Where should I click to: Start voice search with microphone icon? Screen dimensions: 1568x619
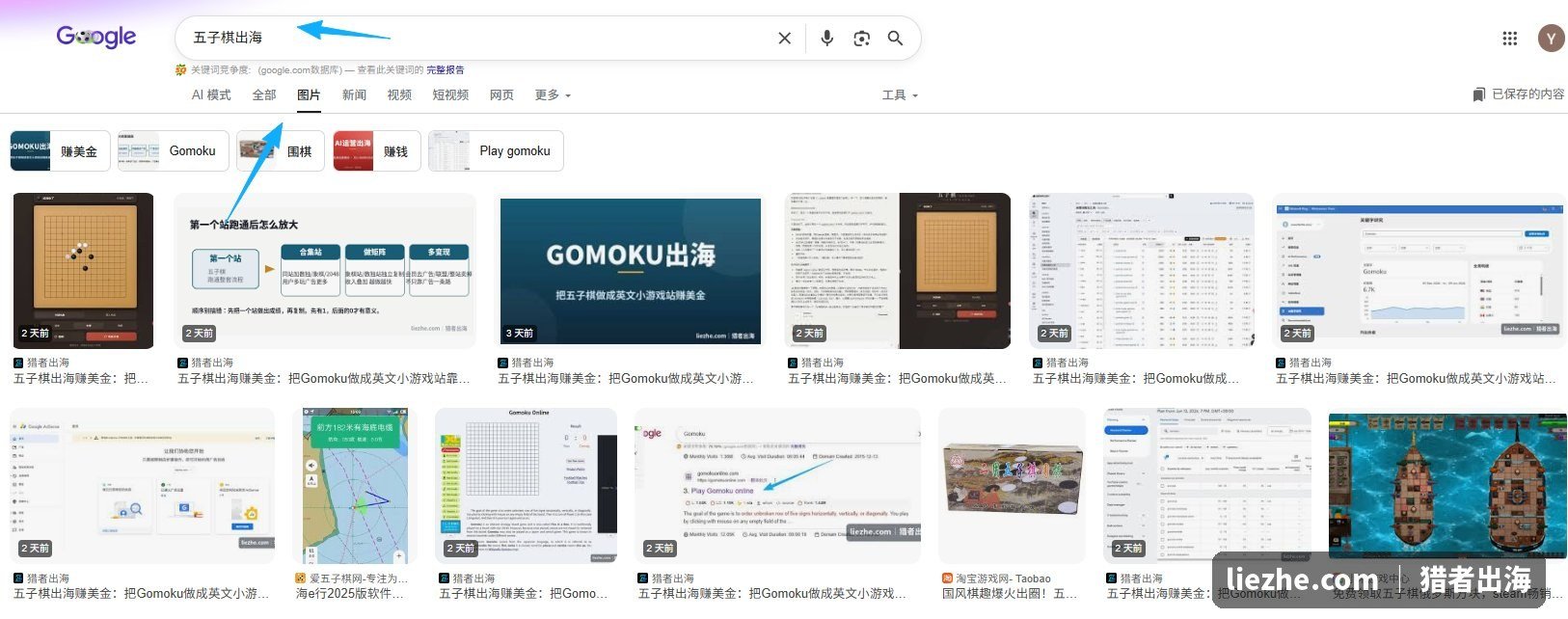tap(826, 38)
